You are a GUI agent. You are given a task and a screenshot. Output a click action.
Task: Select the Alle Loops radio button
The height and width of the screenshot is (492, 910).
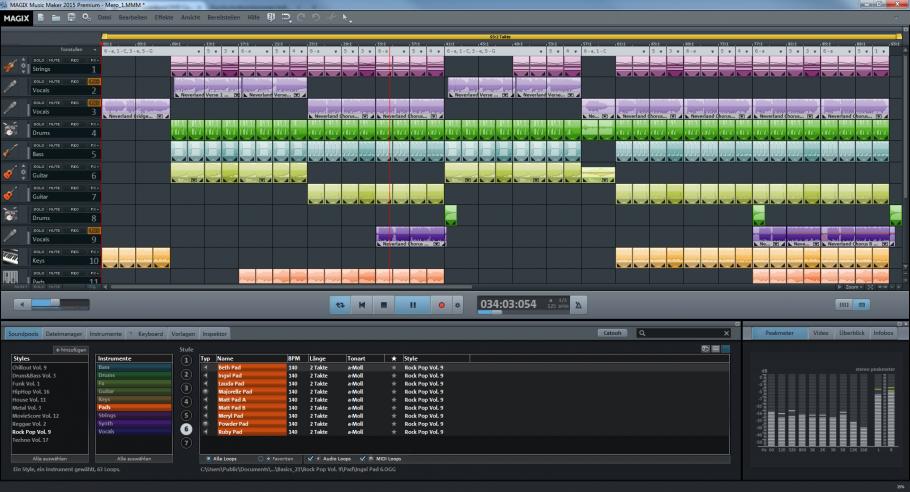click(206, 457)
